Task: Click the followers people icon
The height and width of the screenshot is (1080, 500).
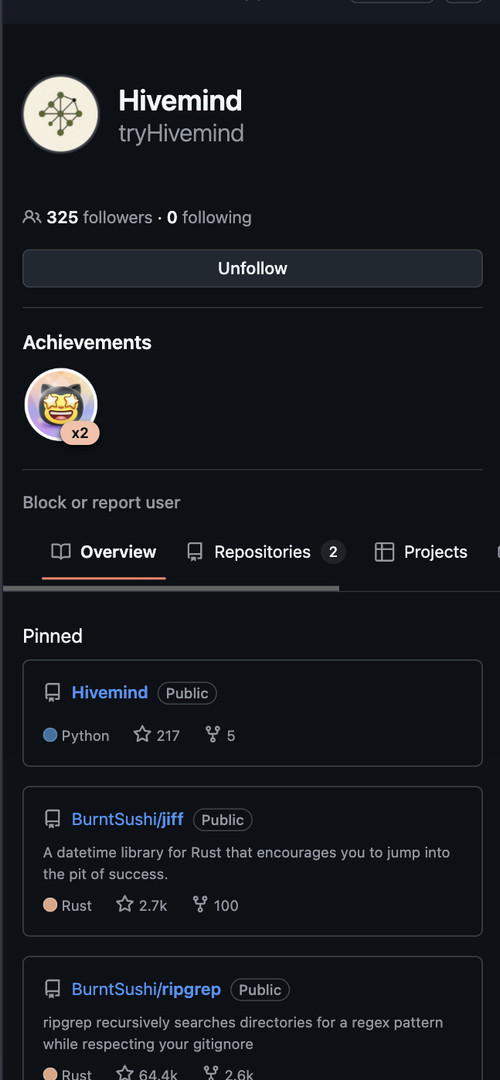Action: pyautogui.click(x=31, y=218)
